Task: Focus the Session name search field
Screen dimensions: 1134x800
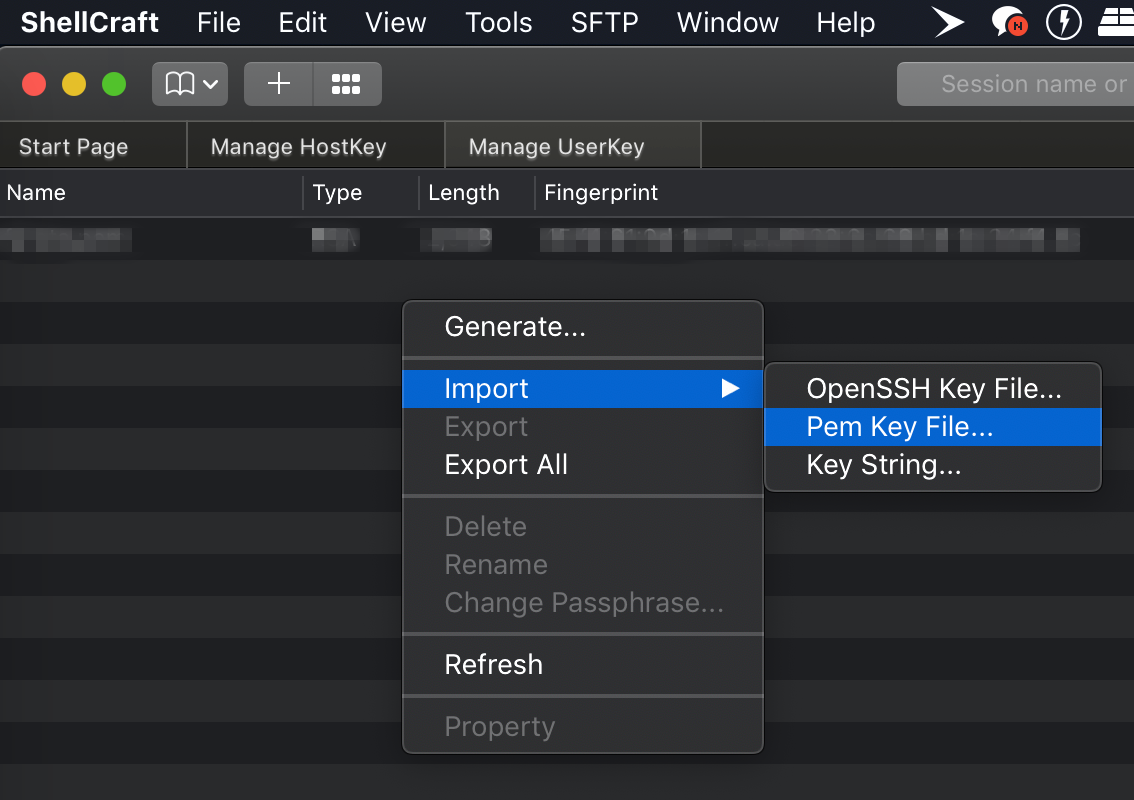Action: 1015,84
